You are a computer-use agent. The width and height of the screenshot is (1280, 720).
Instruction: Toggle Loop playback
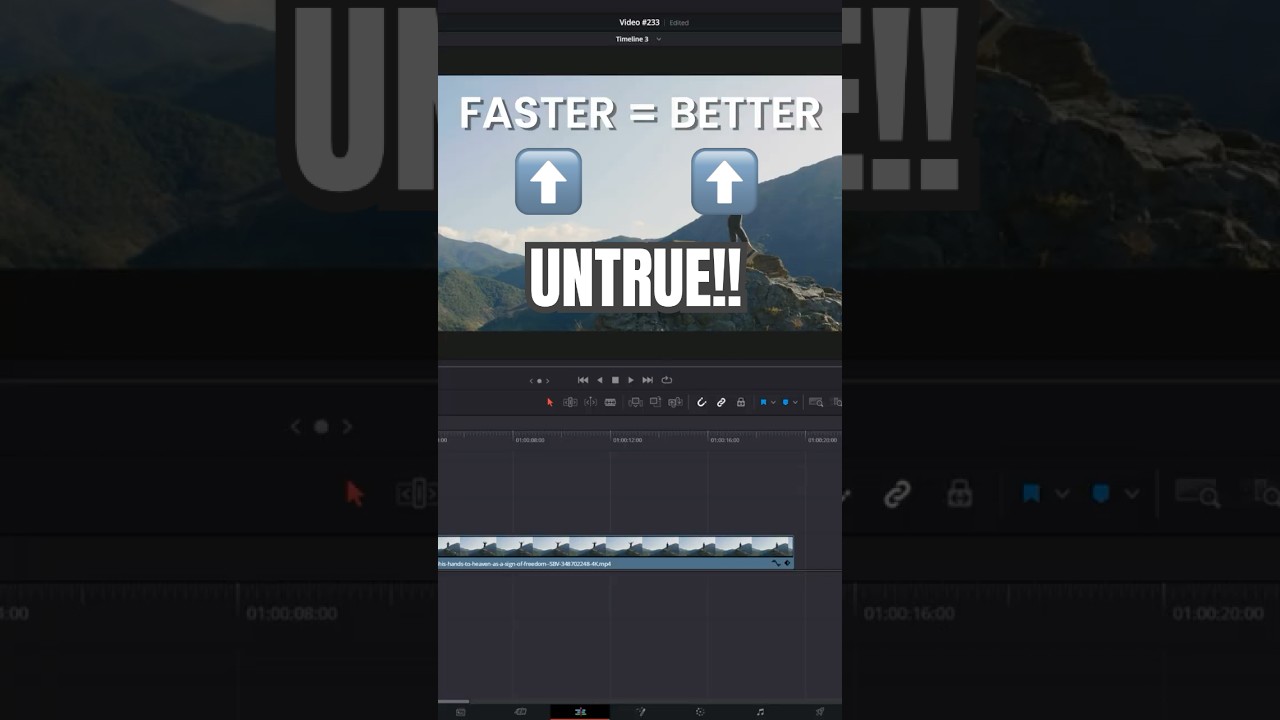[x=667, y=380]
